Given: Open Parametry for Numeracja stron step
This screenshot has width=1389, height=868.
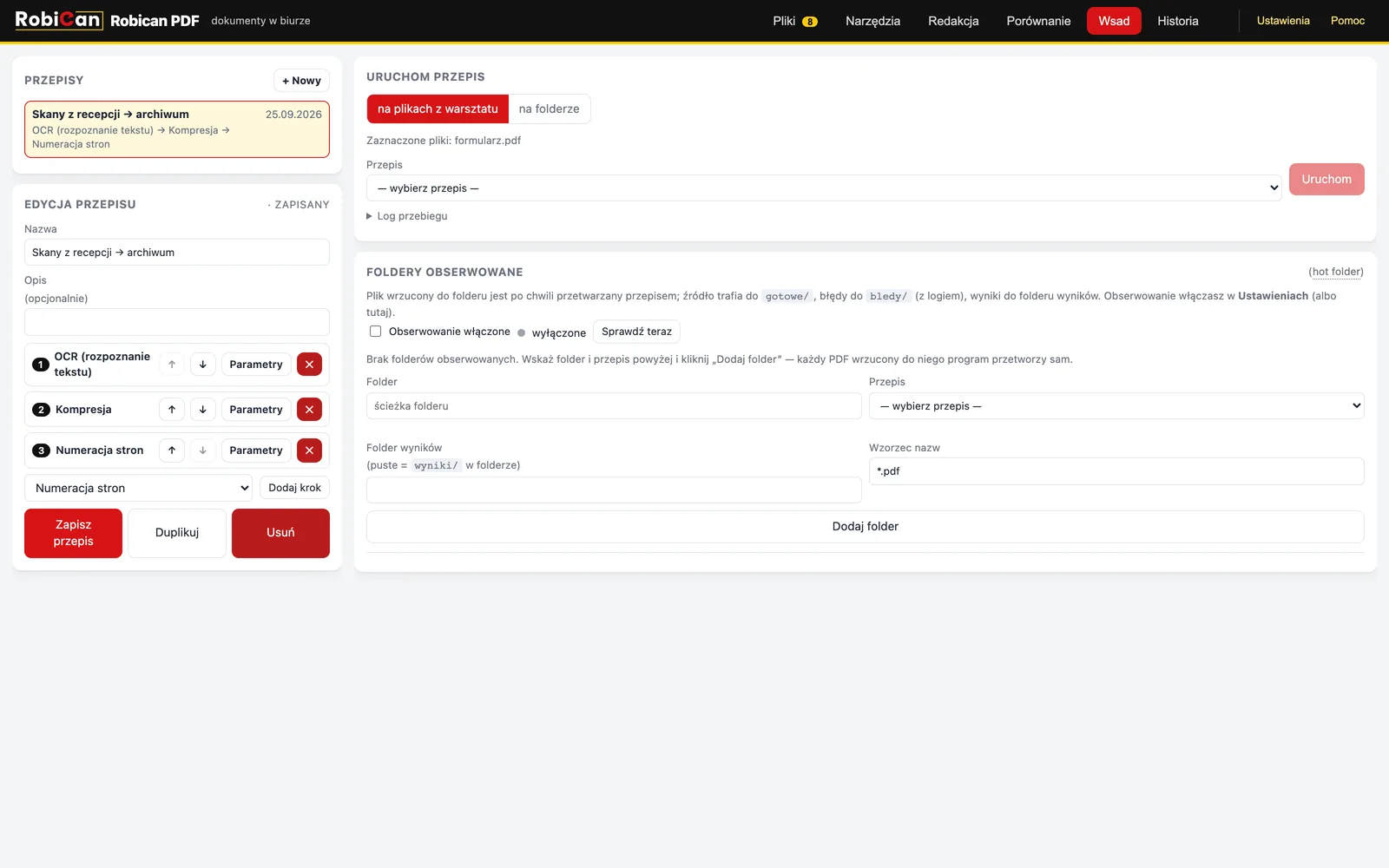Looking at the screenshot, I should pyautogui.click(x=256, y=450).
